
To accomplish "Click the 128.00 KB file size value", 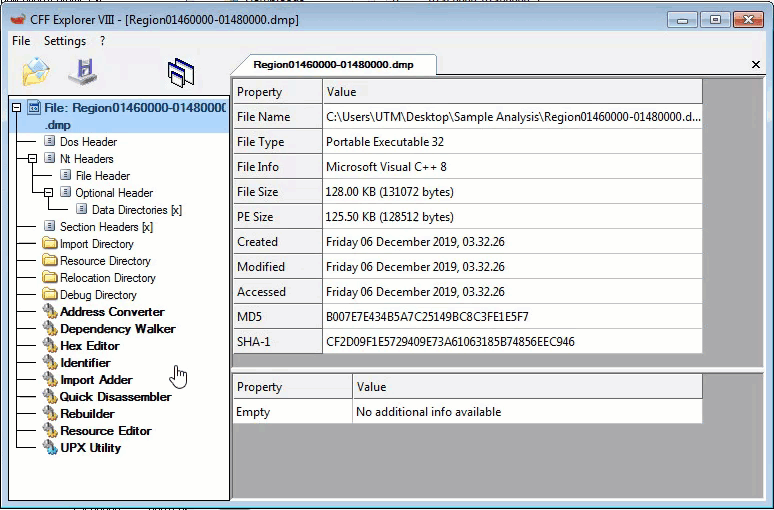I will click(x=389, y=192).
